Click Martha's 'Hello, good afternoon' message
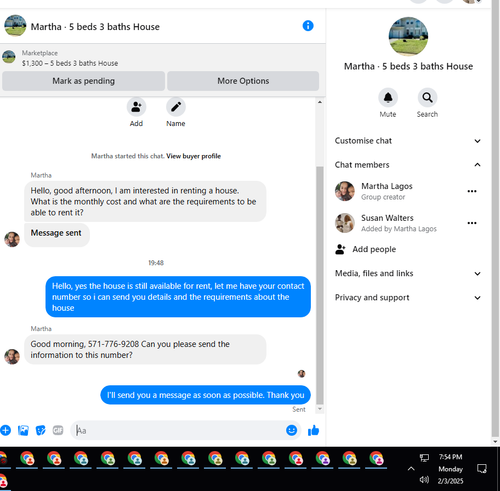This screenshot has height=491, width=500. pyautogui.click(x=145, y=201)
